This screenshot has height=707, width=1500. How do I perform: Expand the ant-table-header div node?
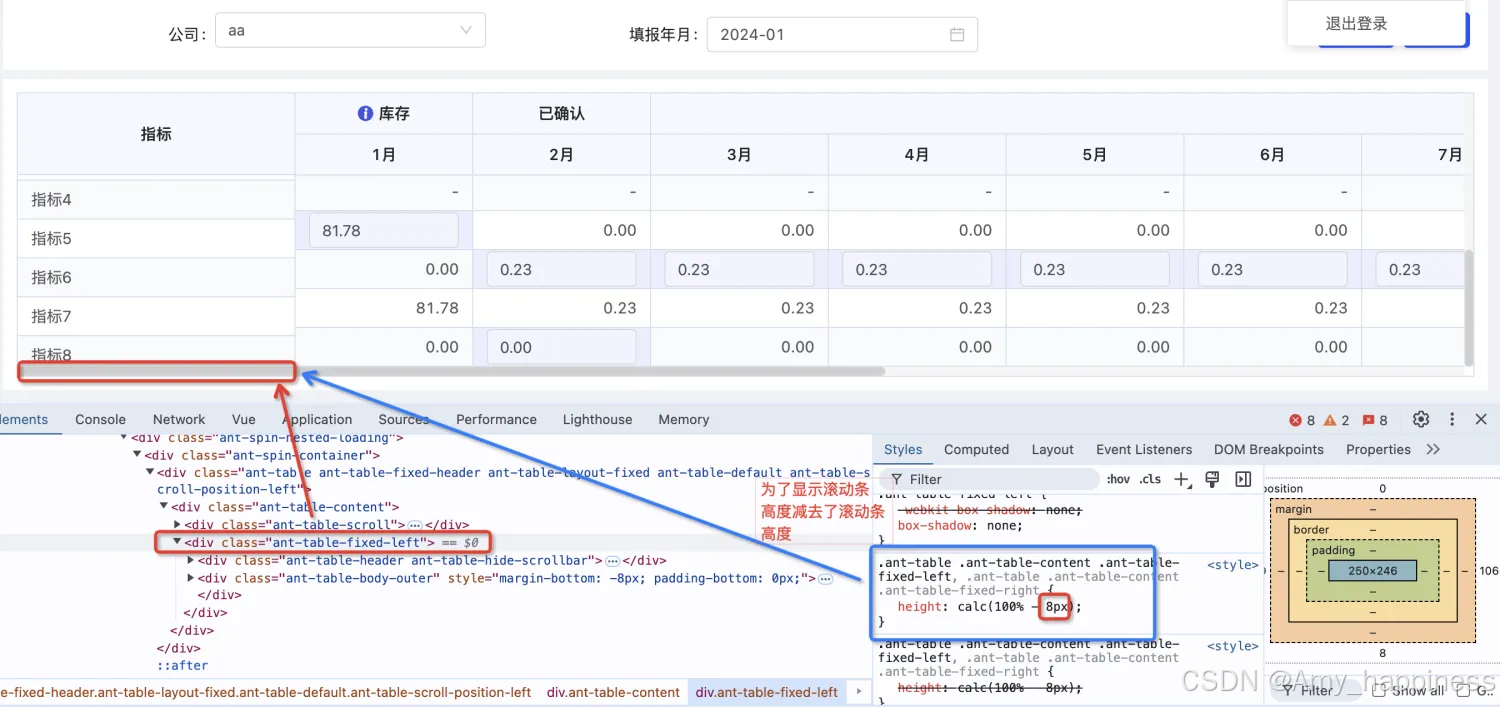[190, 560]
